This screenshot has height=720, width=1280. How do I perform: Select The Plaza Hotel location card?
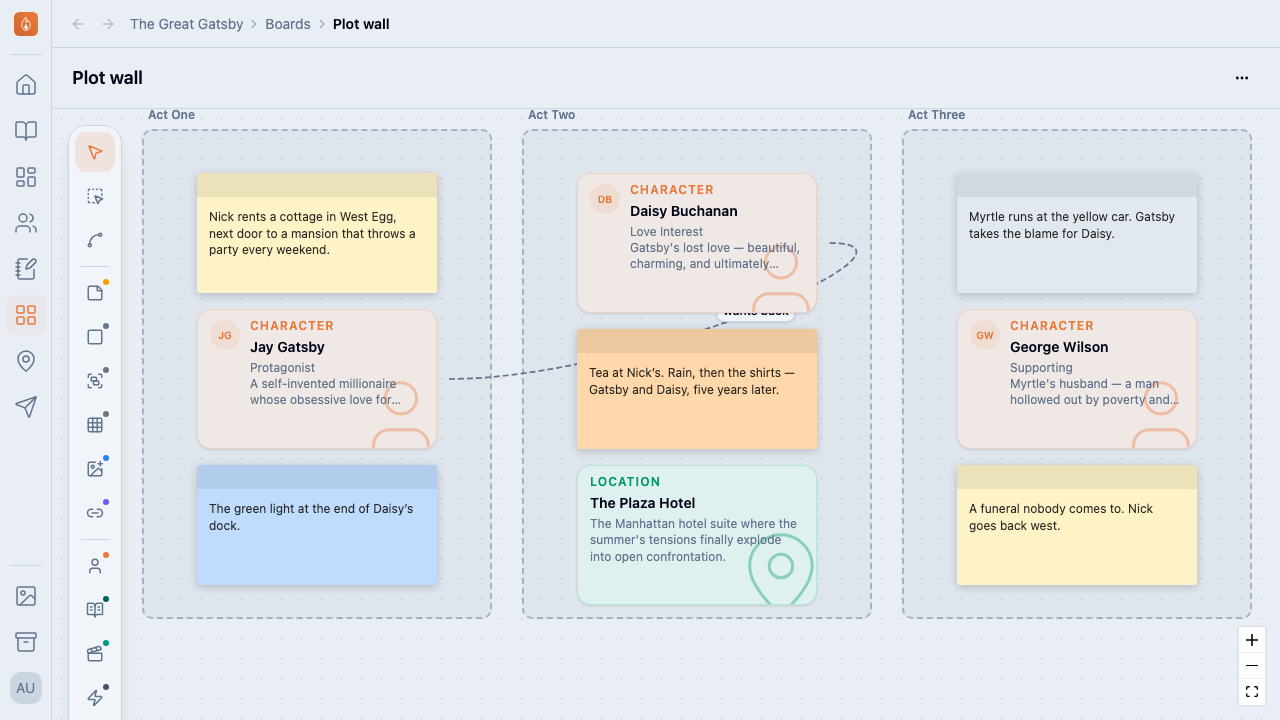click(x=697, y=535)
